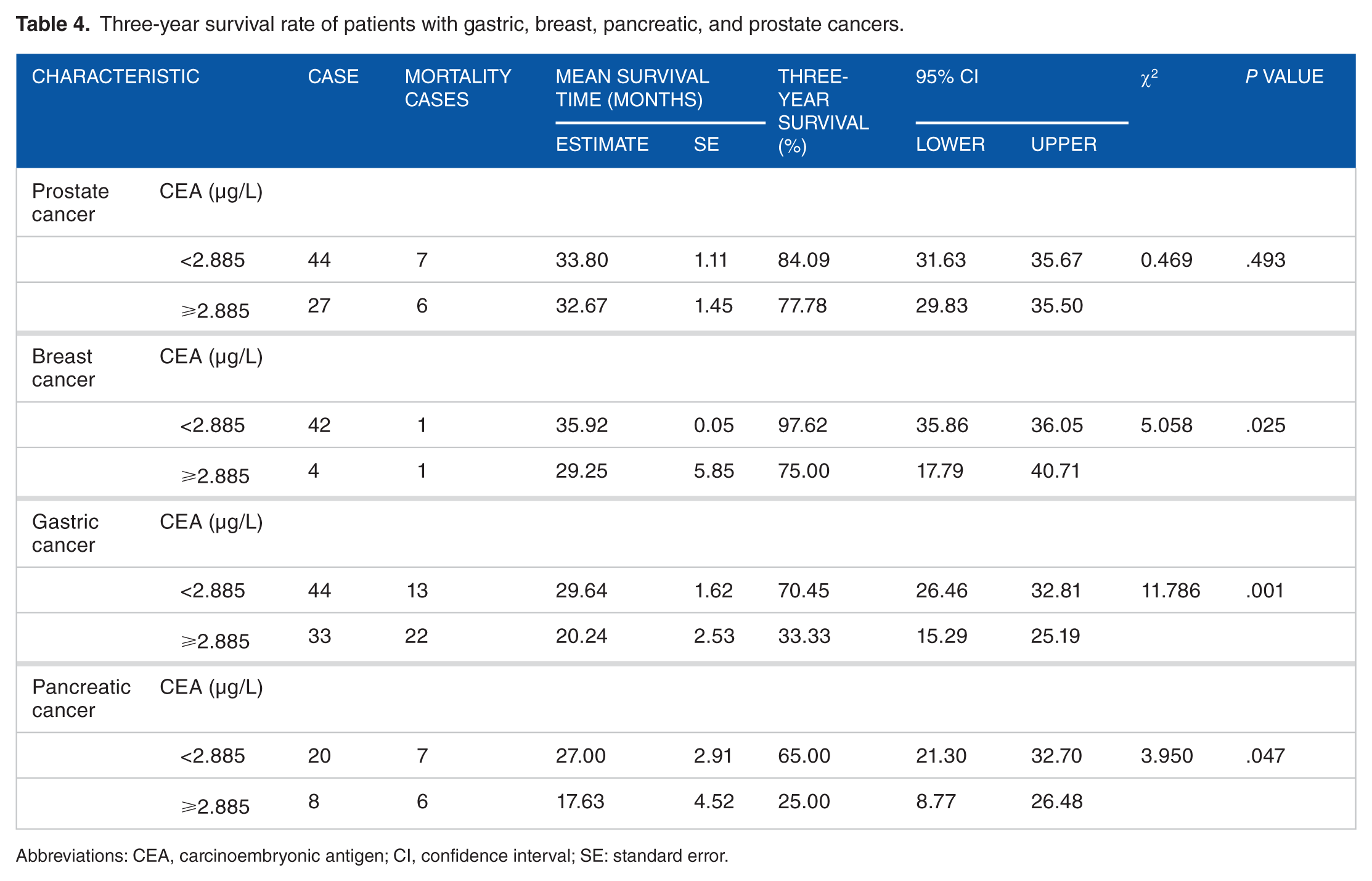Click the Breast cancer row label

point(63,368)
